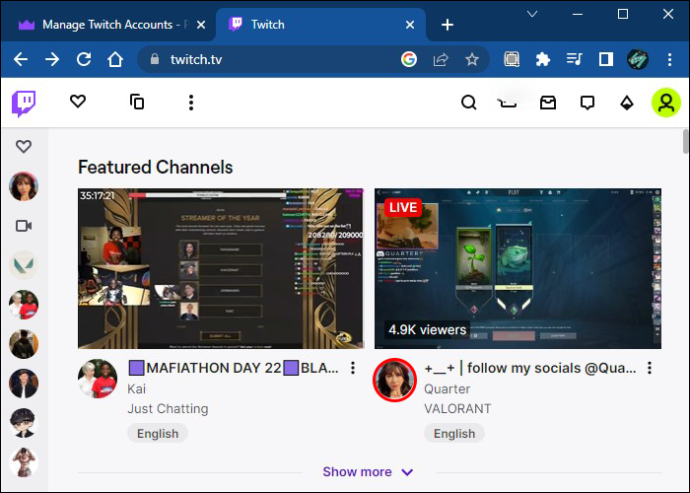Click English tag under Quarter's stream
This screenshot has width=690, height=493.
click(x=454, y=434)
